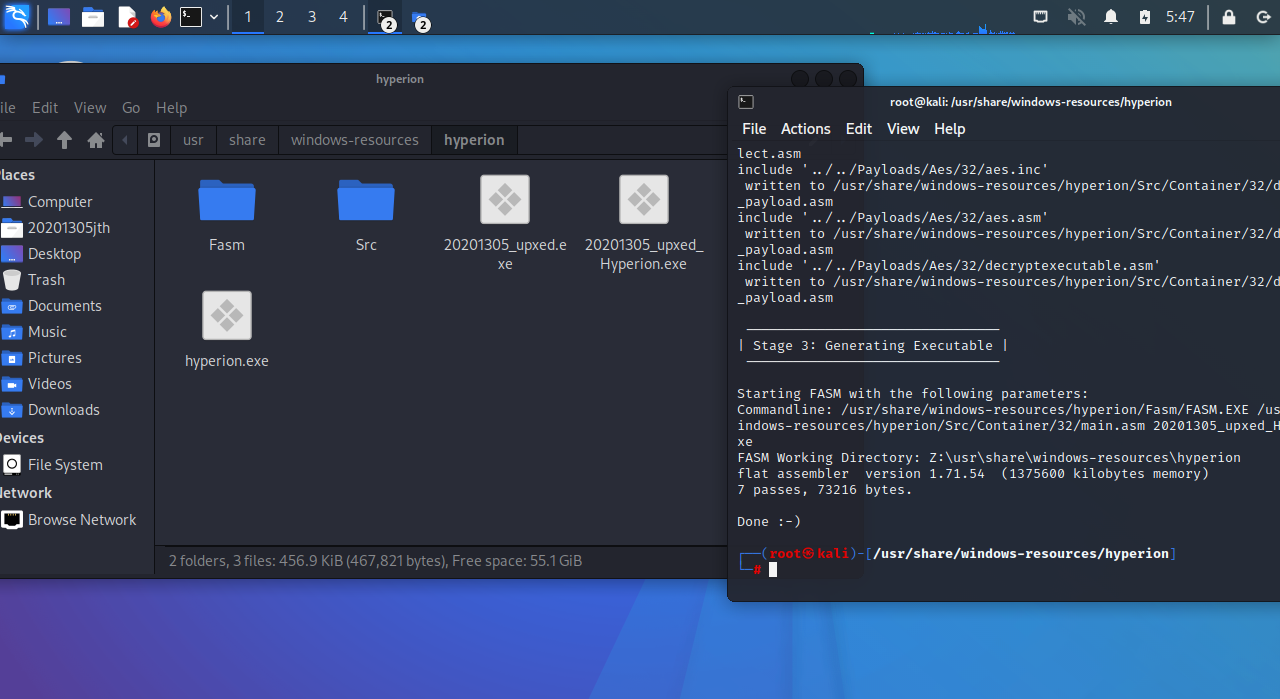Switch to workspace 2

click(x=280, y=17)
